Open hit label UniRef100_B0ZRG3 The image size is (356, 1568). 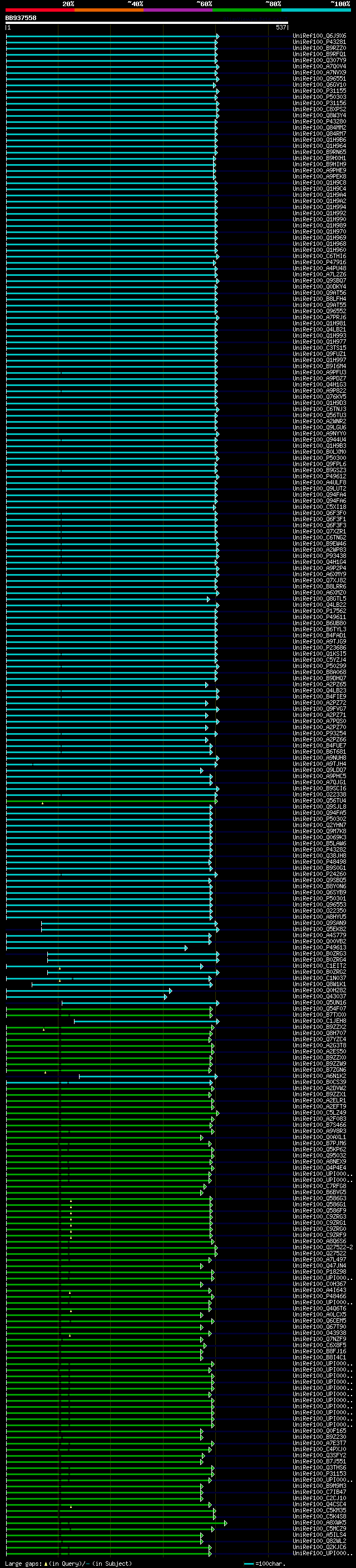[319, 953]
